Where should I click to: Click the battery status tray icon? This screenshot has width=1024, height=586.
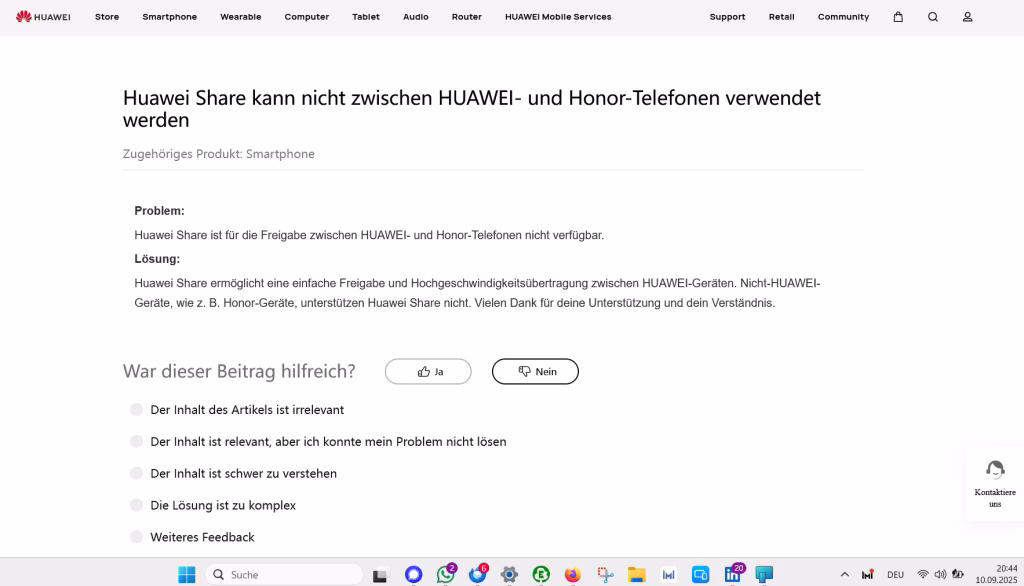(x=957, y=574)
